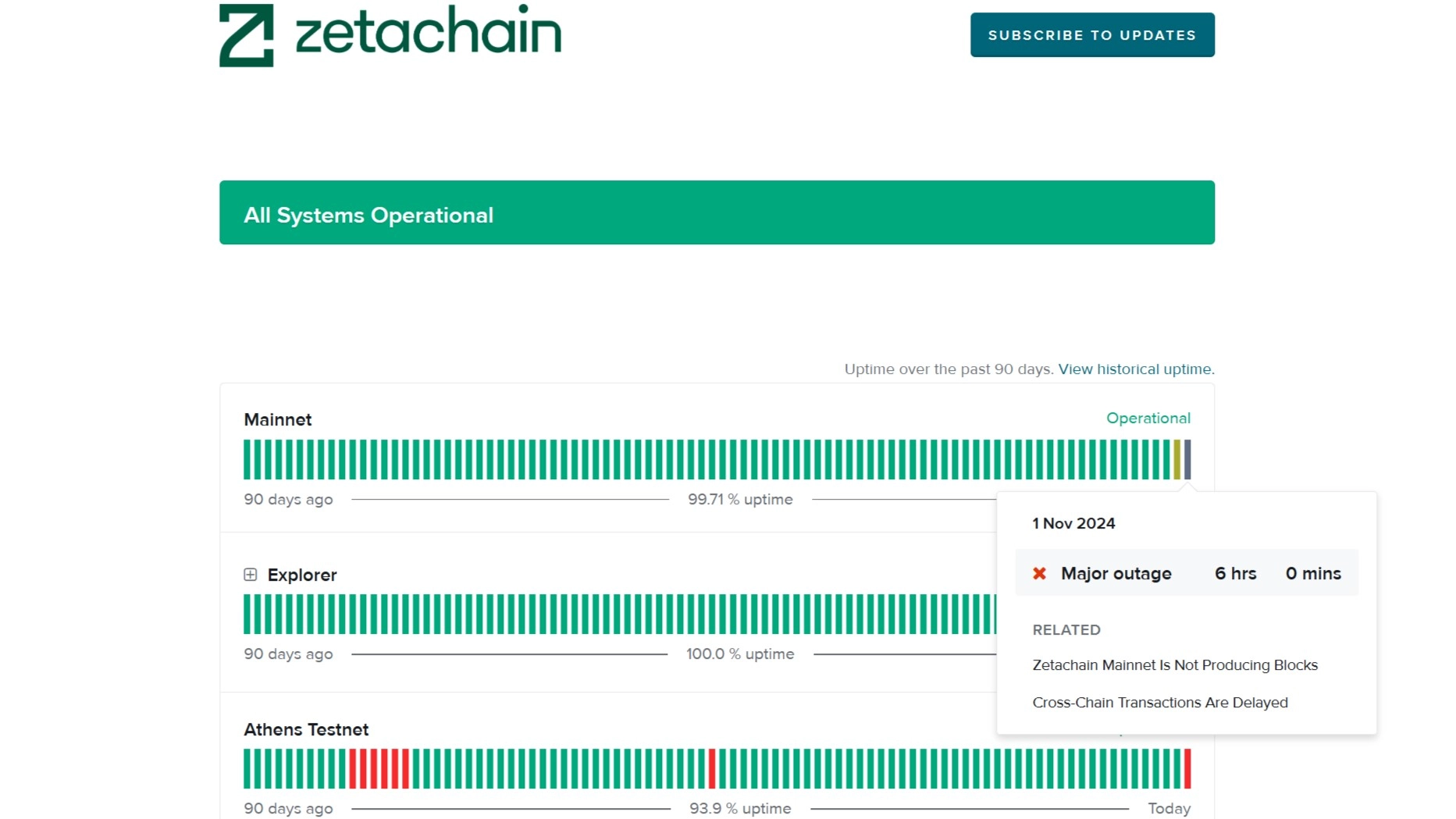Click the Athens Testnet component title

click(x=306, y=729)
